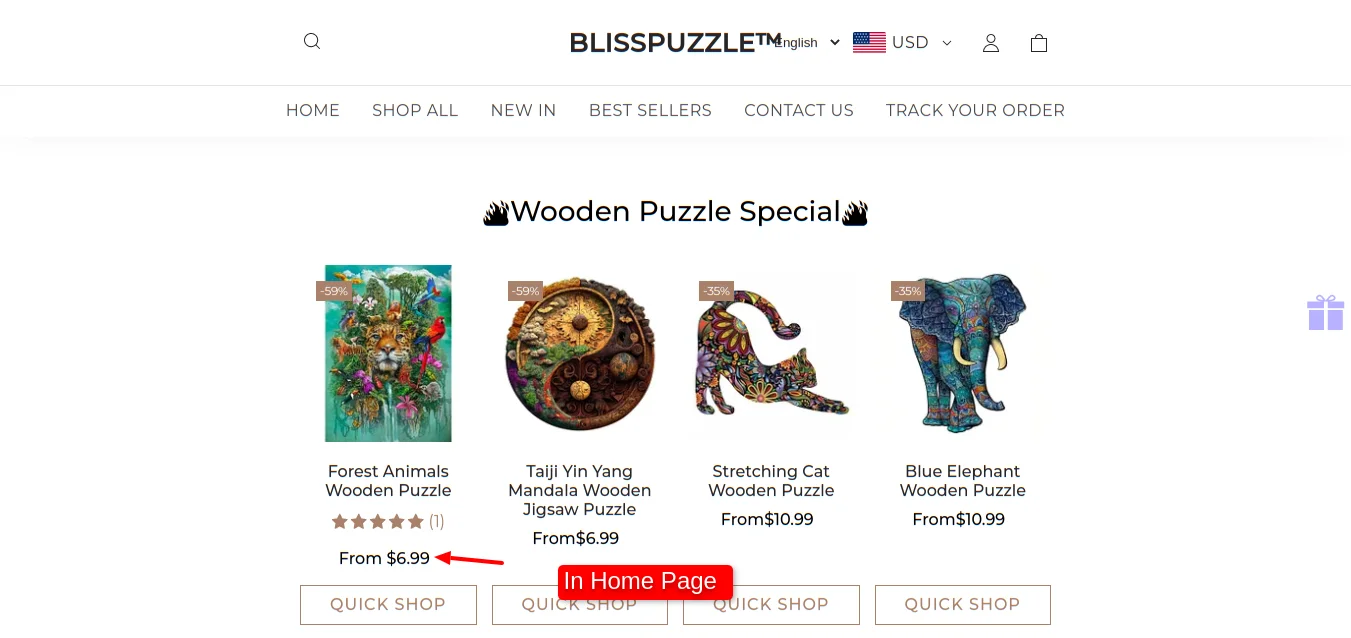Click the five-star rating for Forest Animals
The width and height of the screenshot is (1351, 638).
click(378, 521)
